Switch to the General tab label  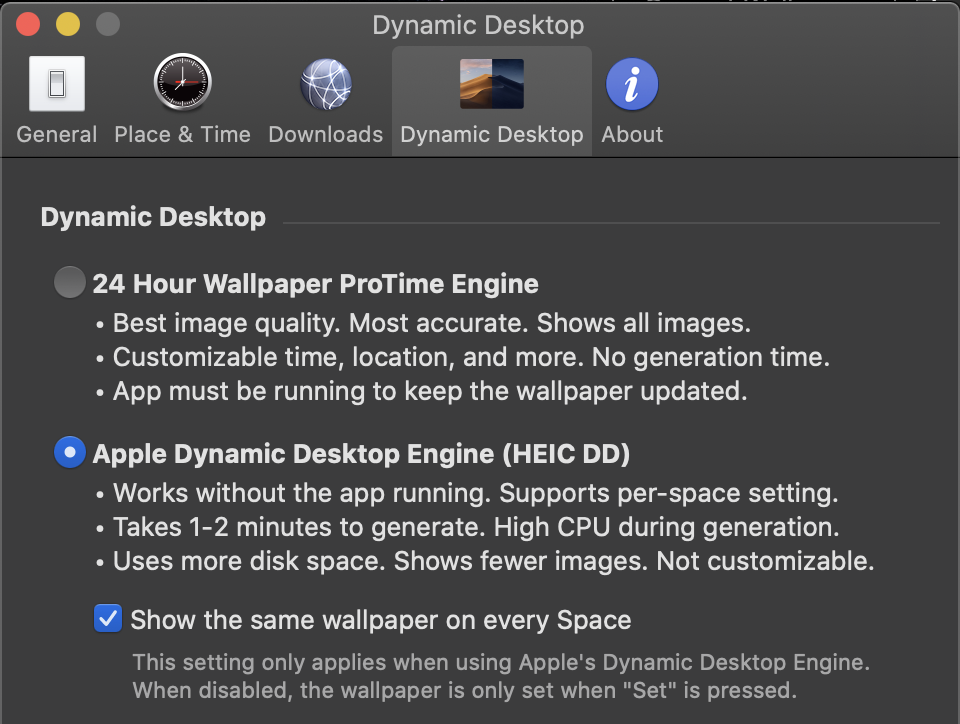[x=57, y=135]
